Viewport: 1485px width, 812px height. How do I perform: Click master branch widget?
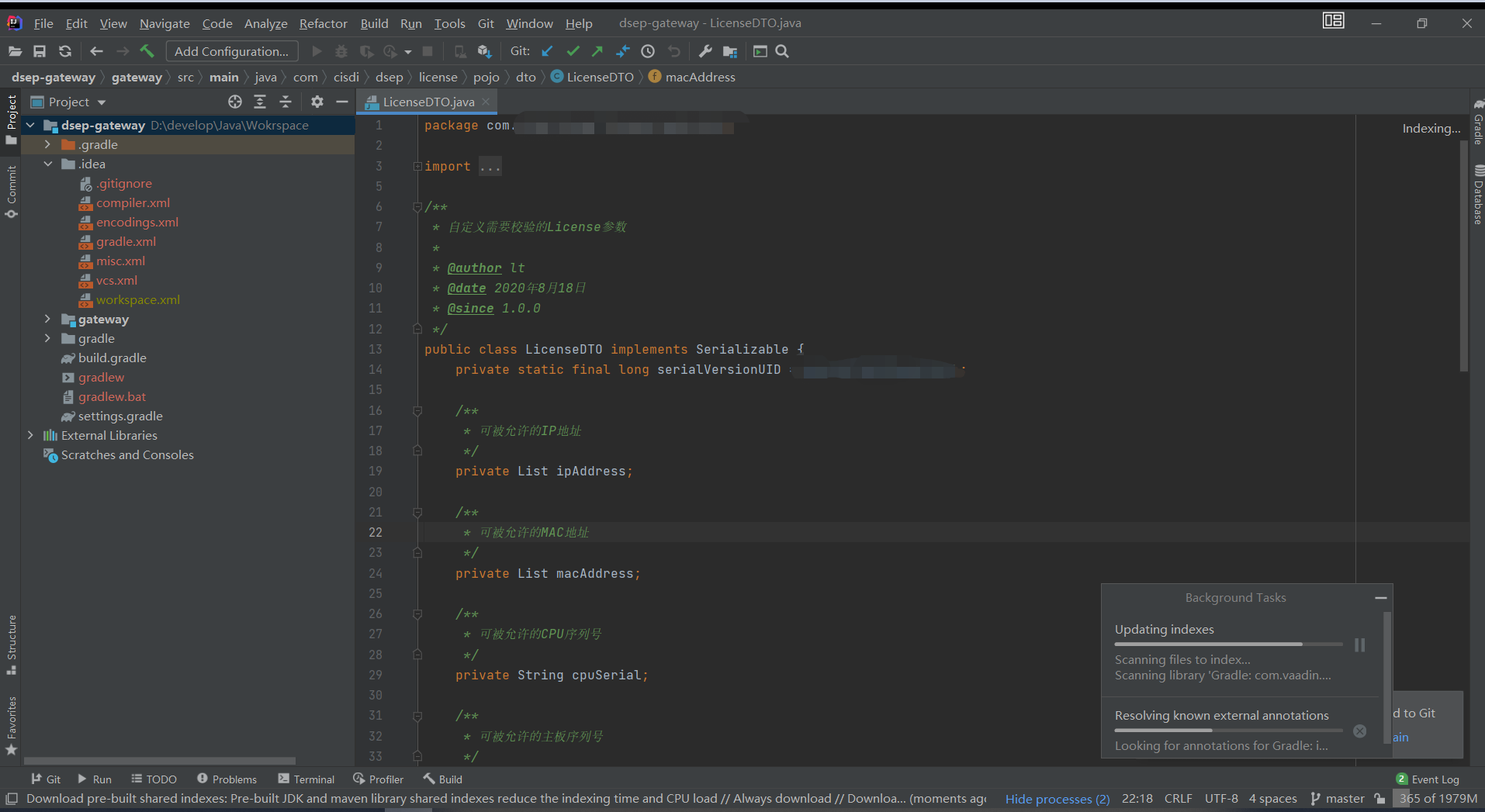coord(1338,799)
